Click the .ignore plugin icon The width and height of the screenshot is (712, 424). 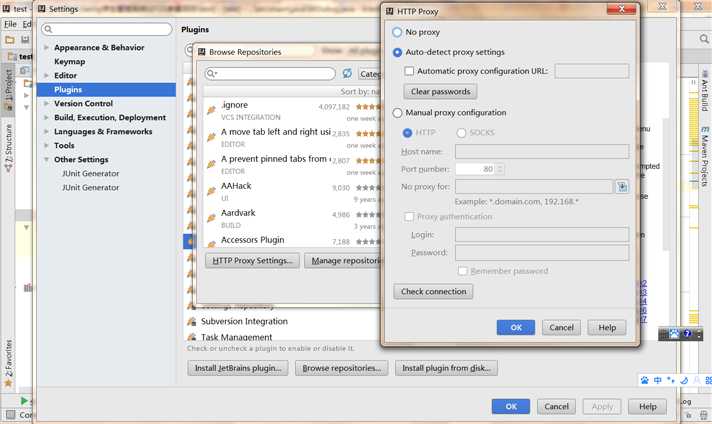click(x=211, y=110)
